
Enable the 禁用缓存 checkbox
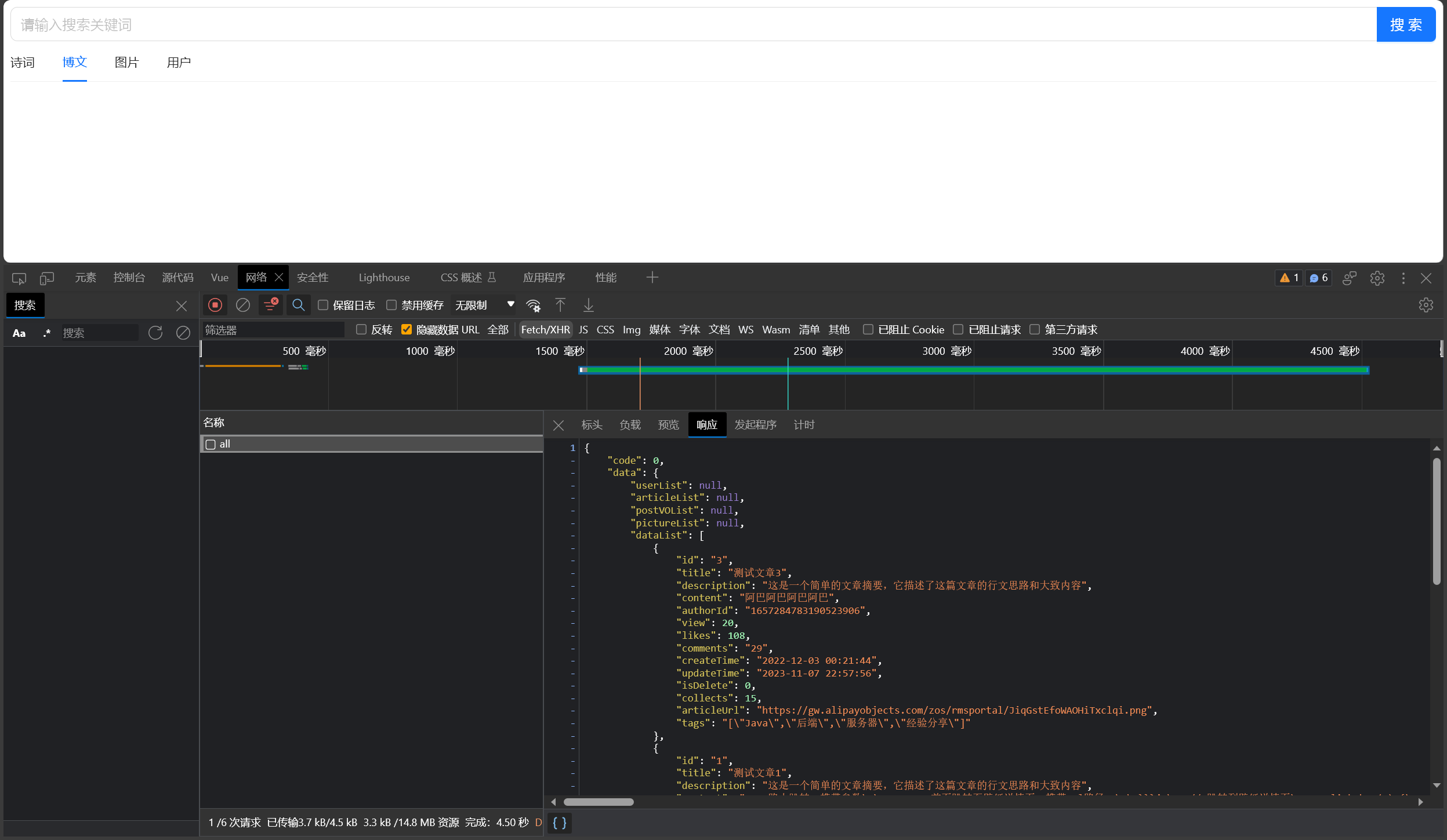coord(391,305)
